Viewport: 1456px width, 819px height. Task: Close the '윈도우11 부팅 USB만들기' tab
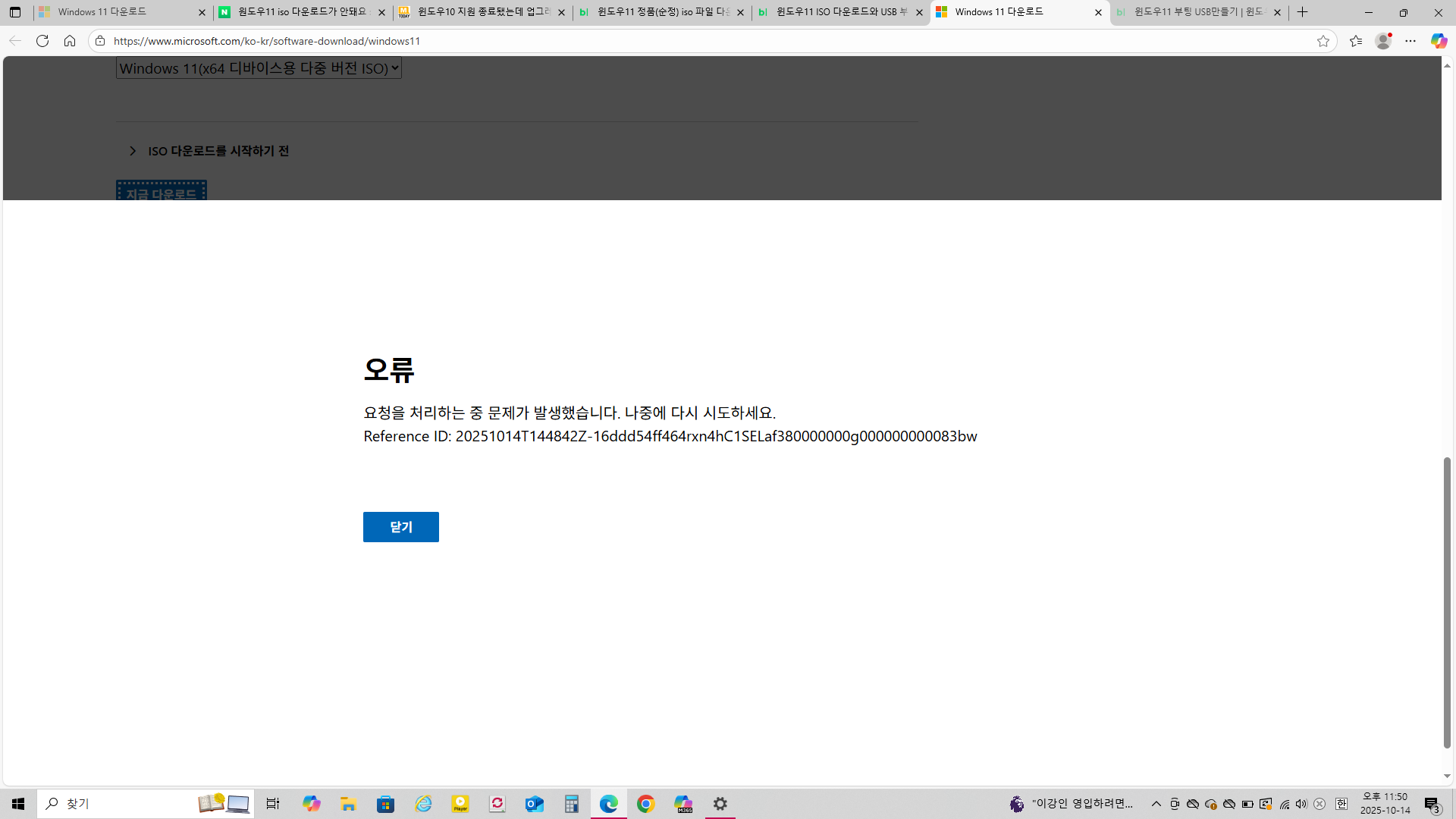(1277, 12)
